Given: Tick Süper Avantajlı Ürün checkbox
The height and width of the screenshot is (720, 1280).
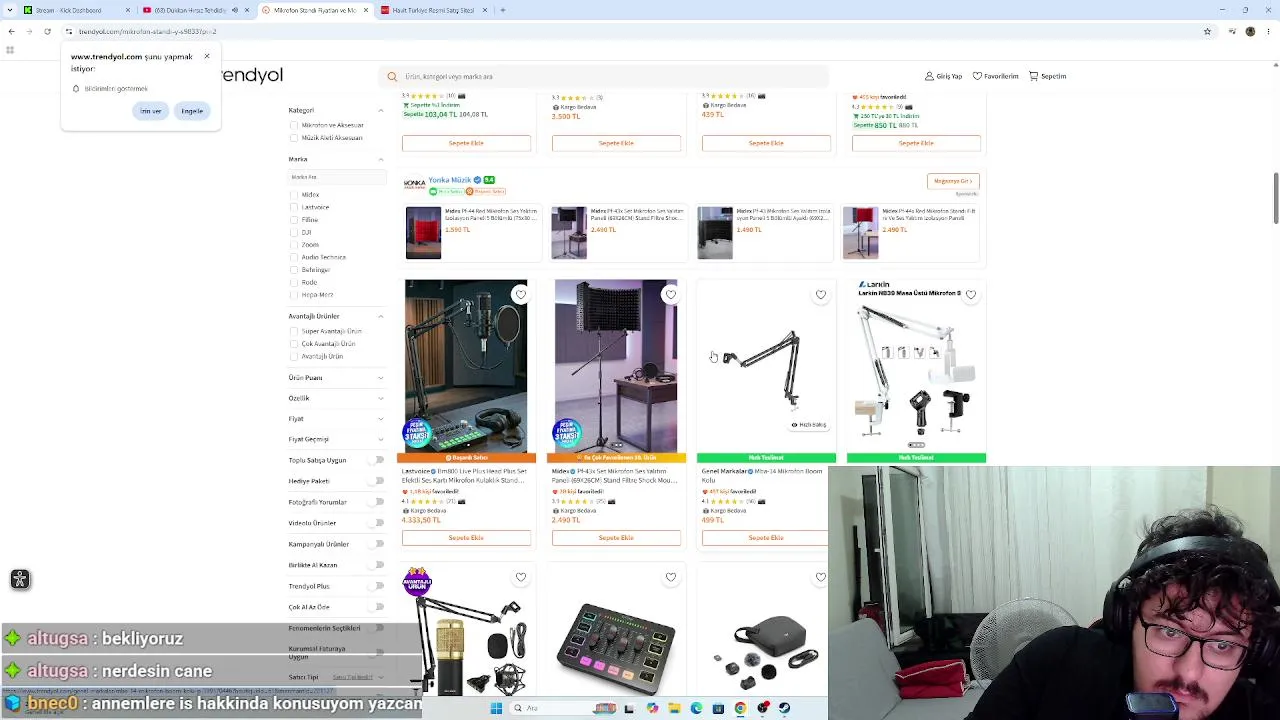Looking at the screenshot, I should click(x=294, y=331).
